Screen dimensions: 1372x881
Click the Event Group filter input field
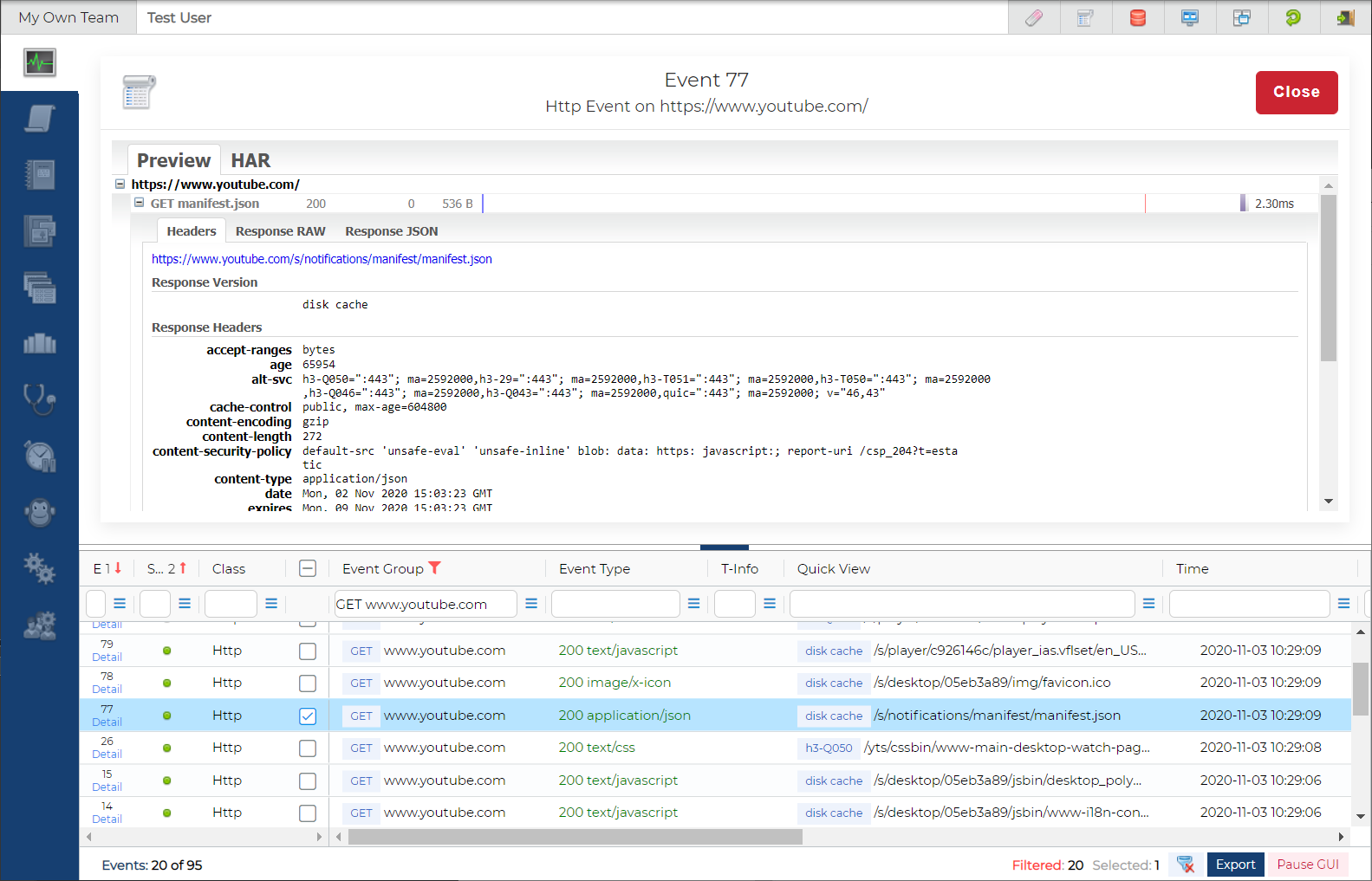426,604
